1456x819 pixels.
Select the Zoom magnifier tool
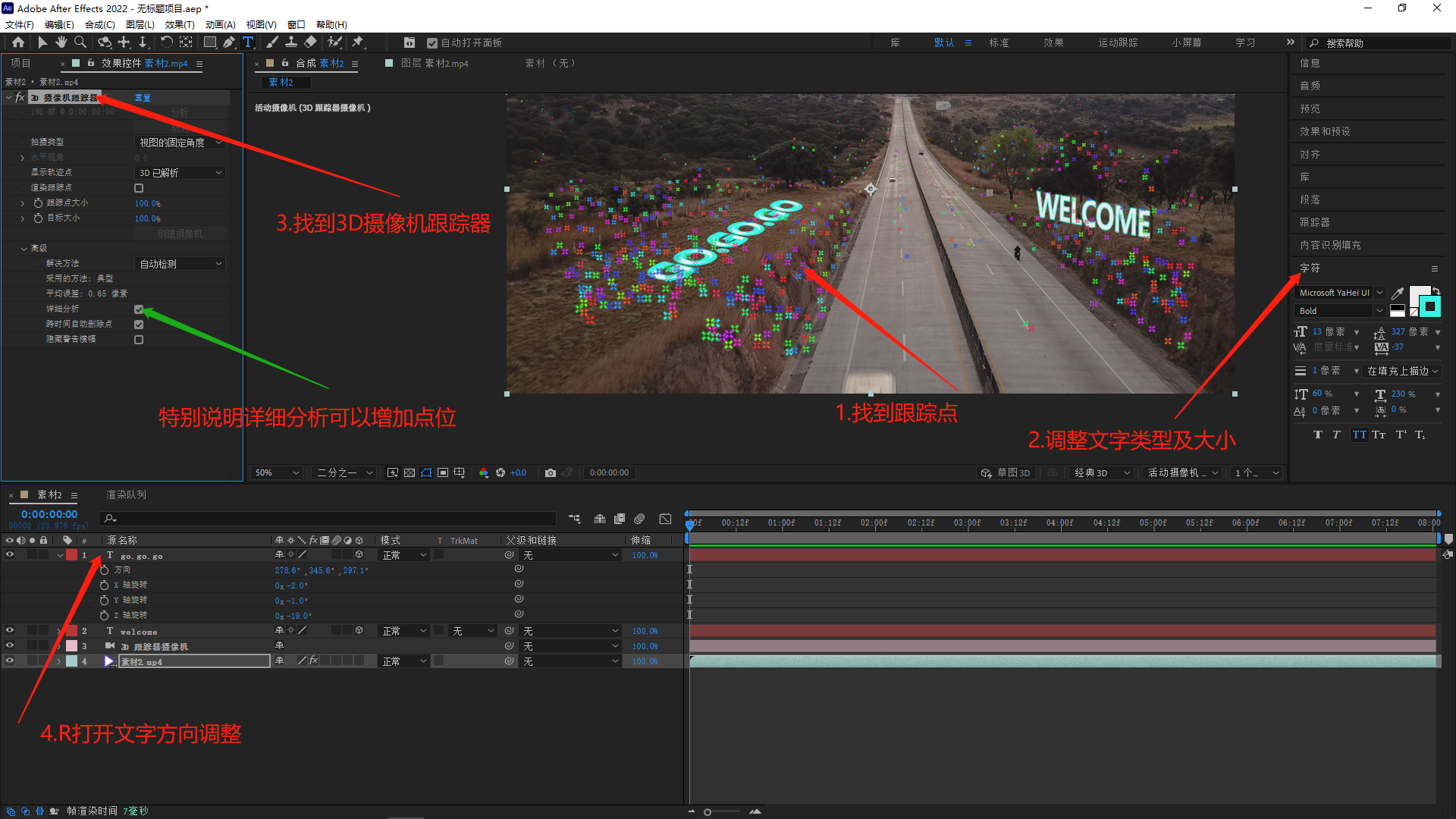80,42
